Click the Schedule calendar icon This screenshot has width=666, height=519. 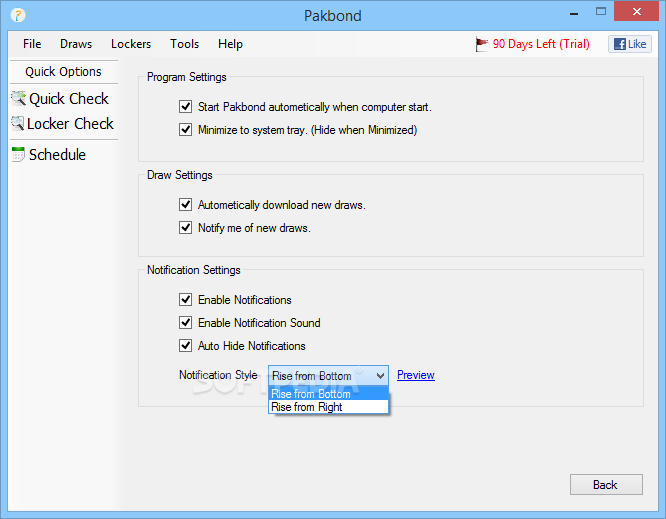(x=18, y=154)
